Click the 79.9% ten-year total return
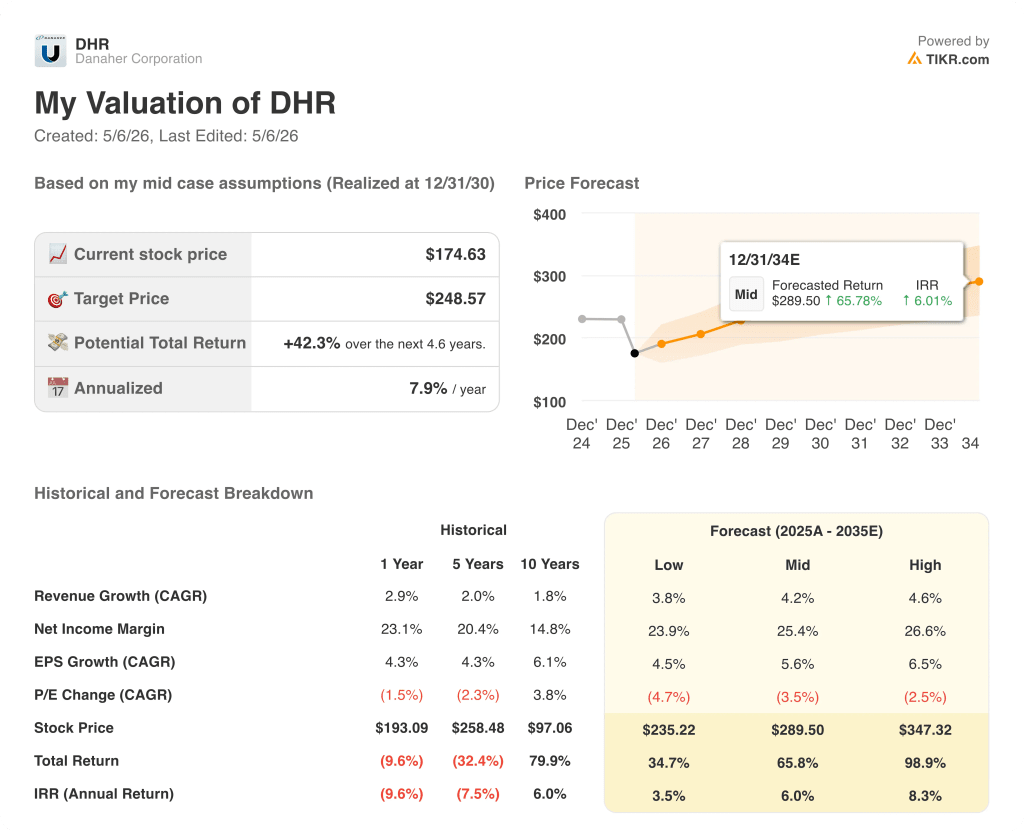 click(550, 761)
